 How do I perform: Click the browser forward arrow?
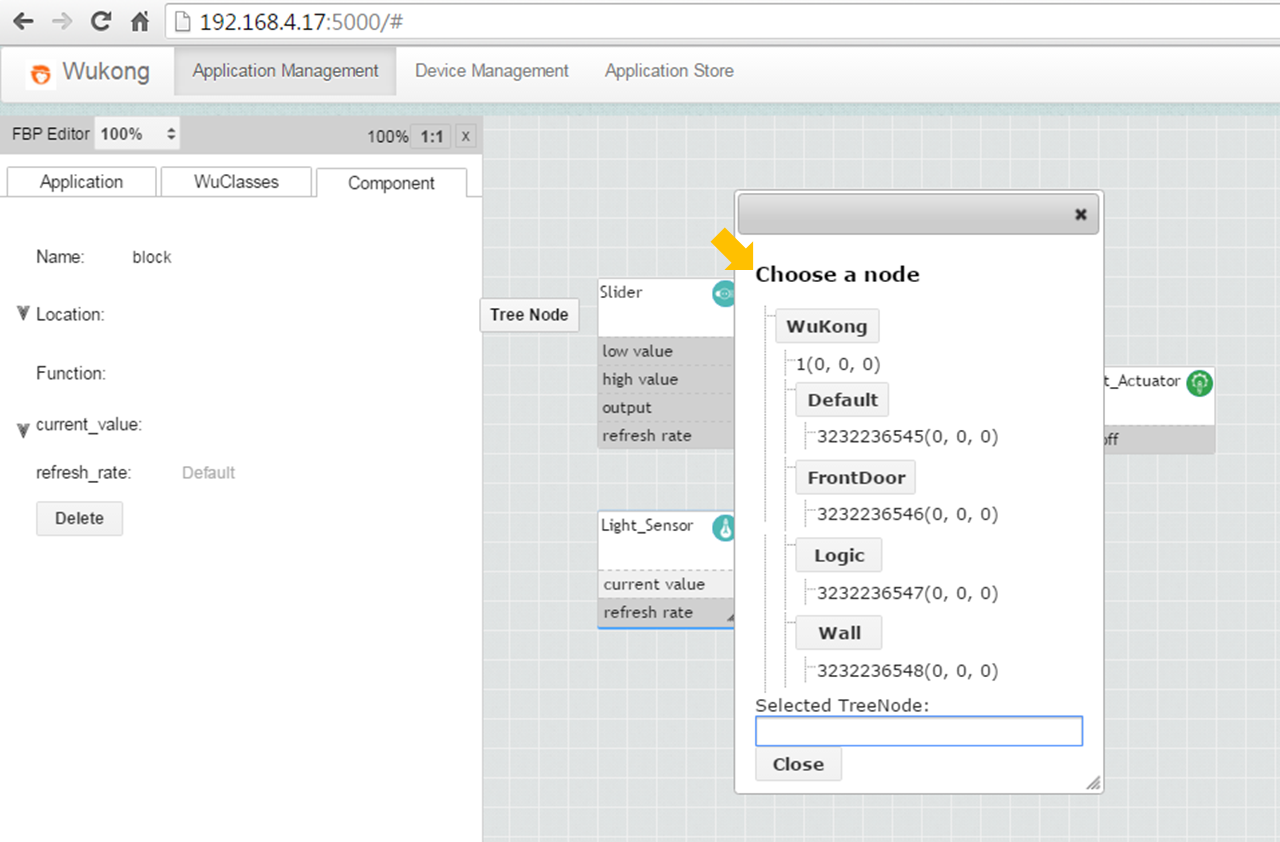[x=61, y=21]
